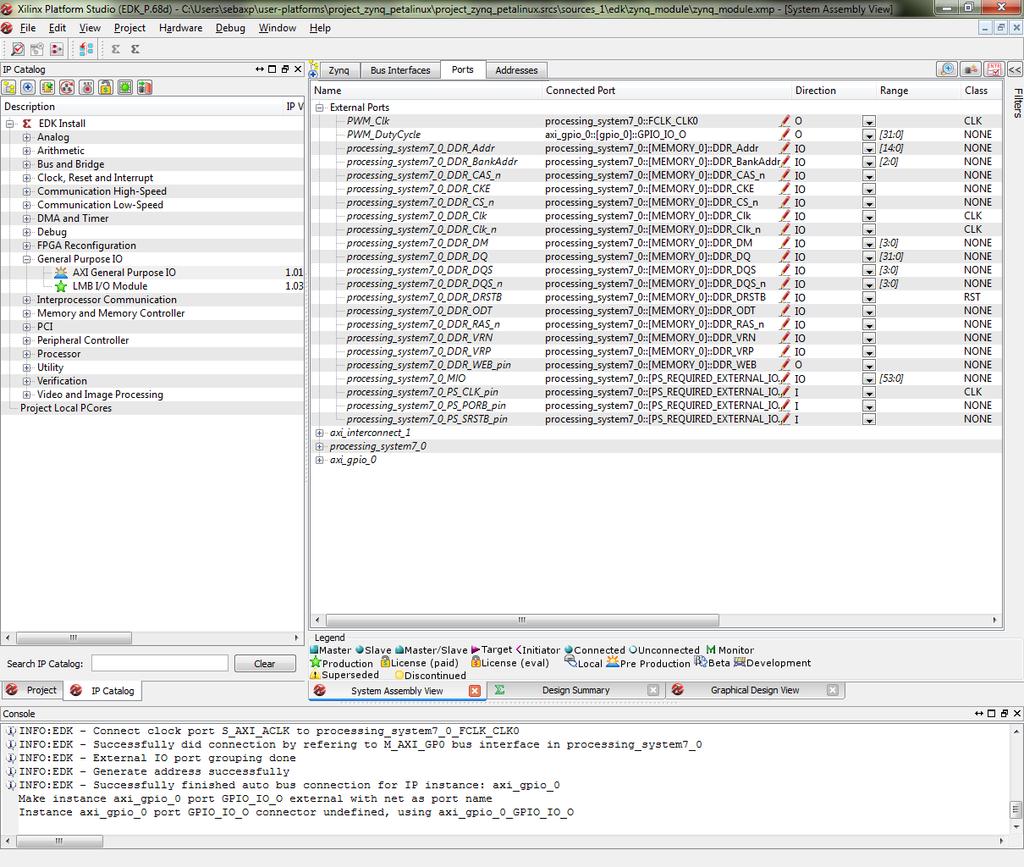Click the camera-style icon in the main toolbar
1024x867 pixels.
pos(37,49)
